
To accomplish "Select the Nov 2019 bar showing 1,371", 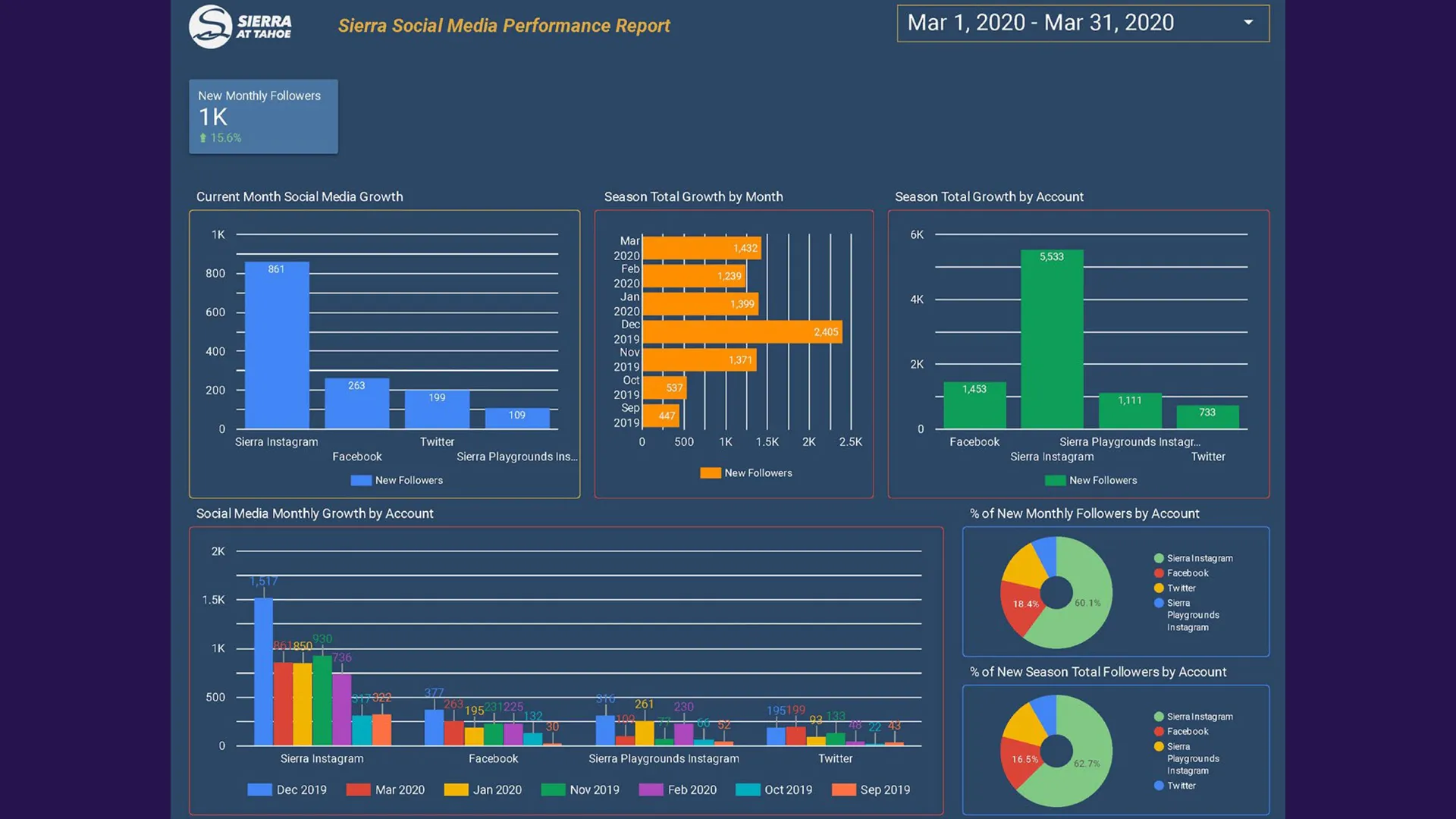I will tap(699, 359).
